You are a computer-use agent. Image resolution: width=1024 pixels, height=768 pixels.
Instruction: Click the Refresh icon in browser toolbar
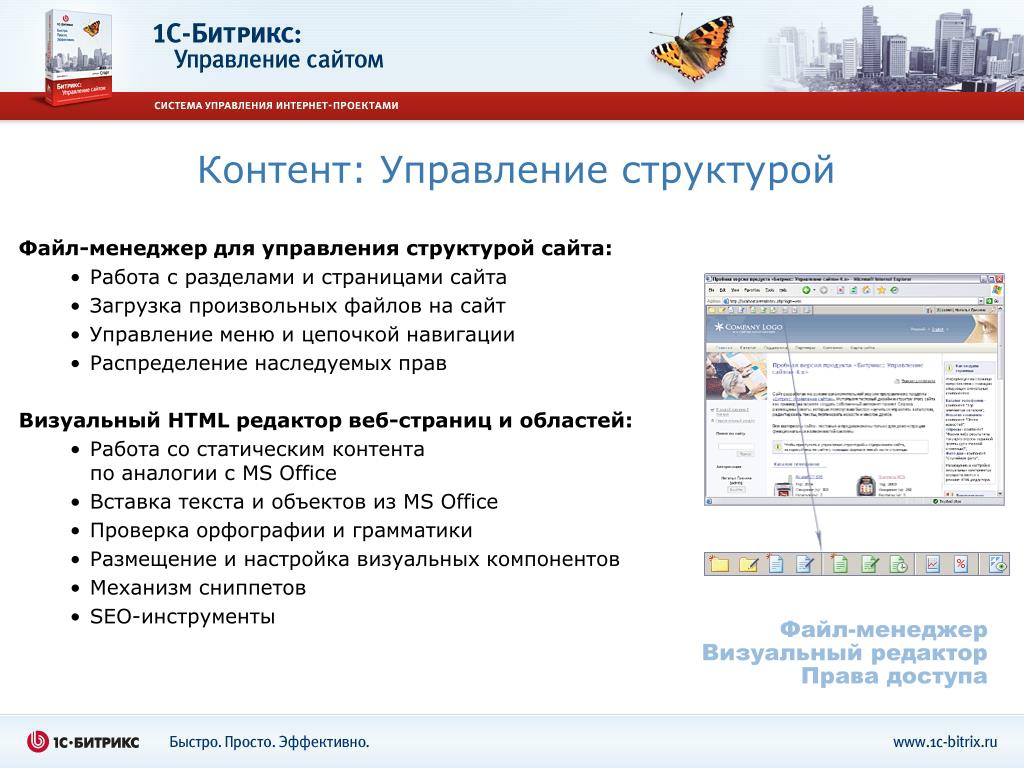(854, 290)
